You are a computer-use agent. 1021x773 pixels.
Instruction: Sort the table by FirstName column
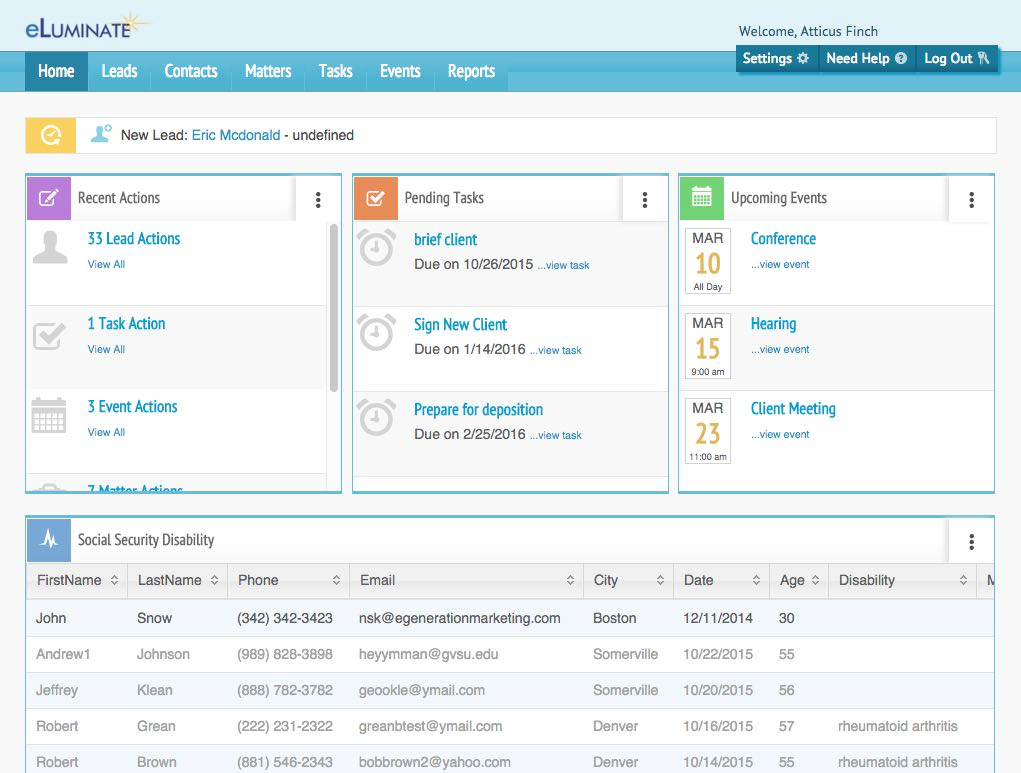click(x=112, y=579)
